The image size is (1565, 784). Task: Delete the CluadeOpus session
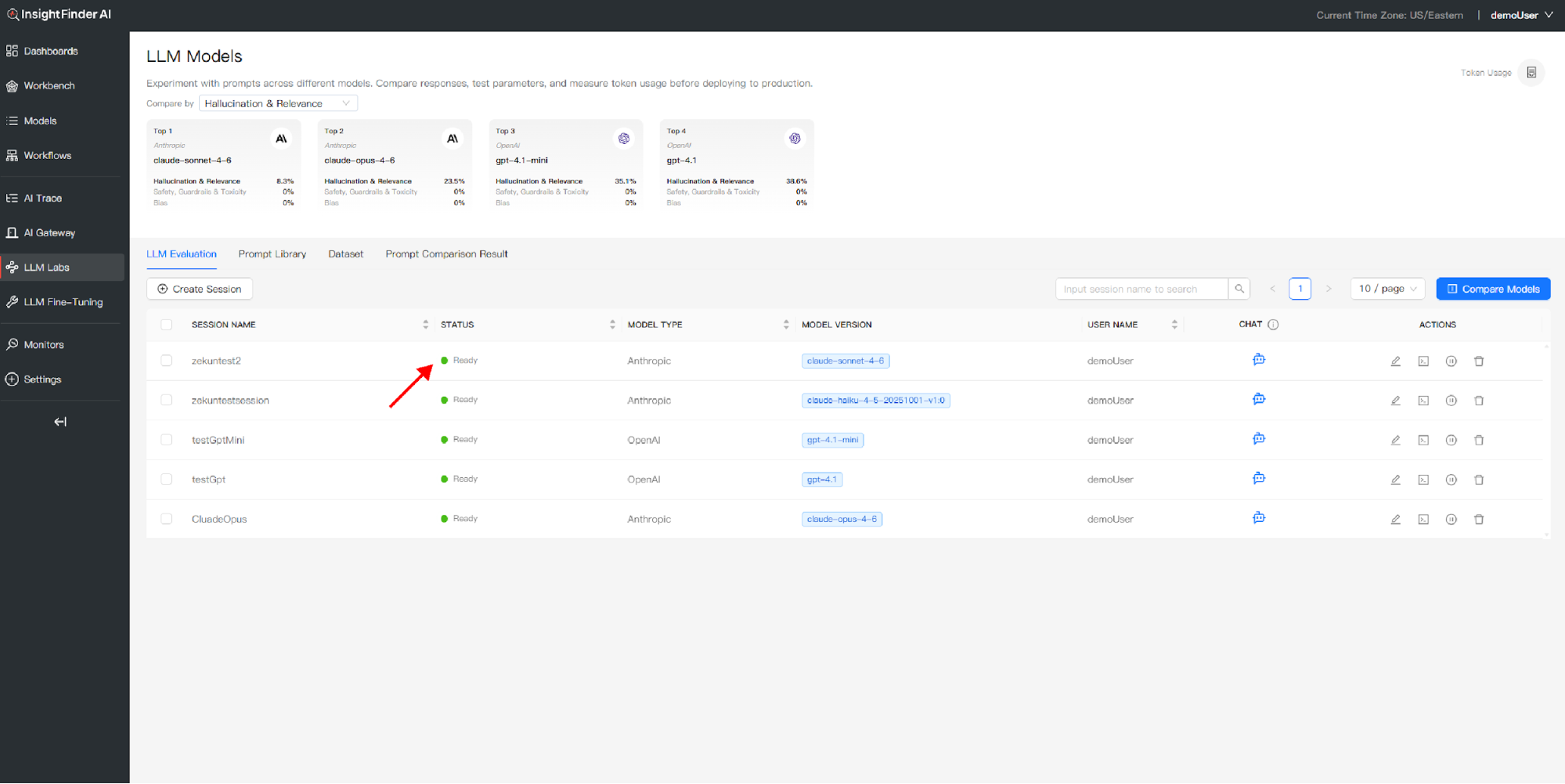(1478, 520)
